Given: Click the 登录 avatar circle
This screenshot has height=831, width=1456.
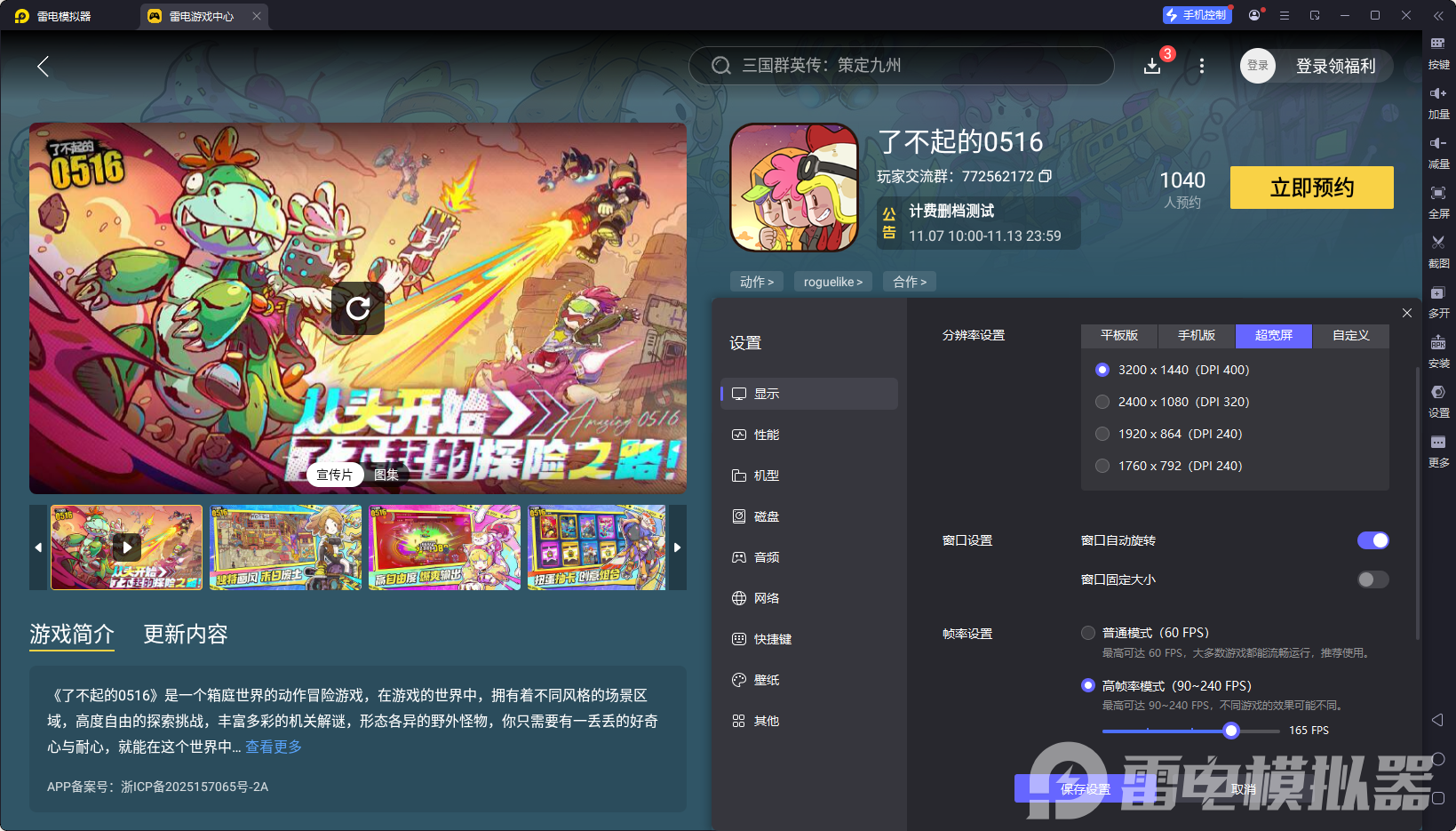Looking at the screenshot, I should point(1258,66).
